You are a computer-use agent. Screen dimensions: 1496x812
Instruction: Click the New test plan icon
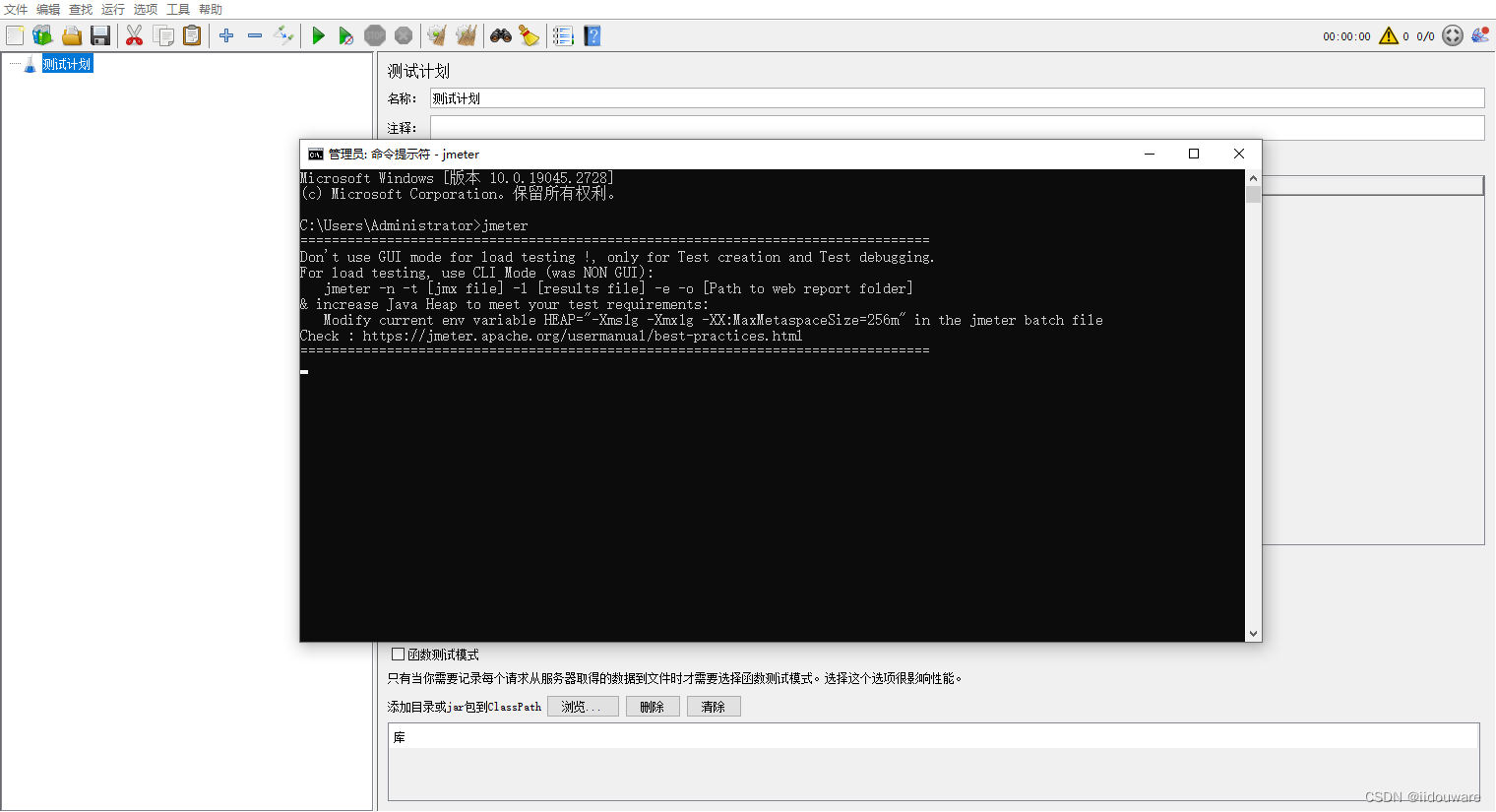15,35
